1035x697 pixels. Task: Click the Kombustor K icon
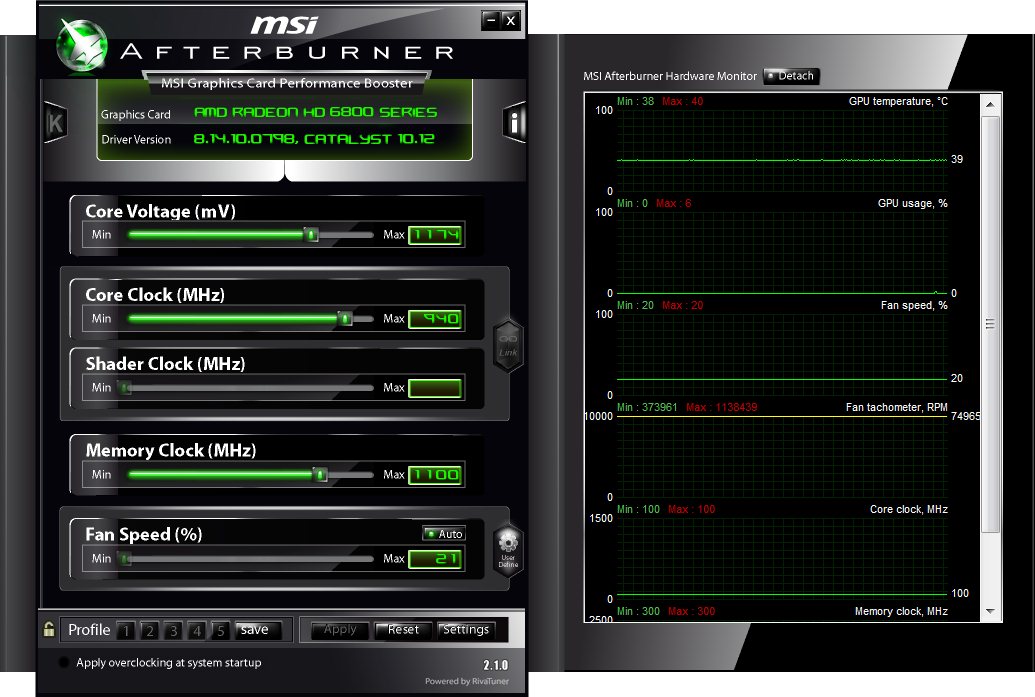pos(55,123)
